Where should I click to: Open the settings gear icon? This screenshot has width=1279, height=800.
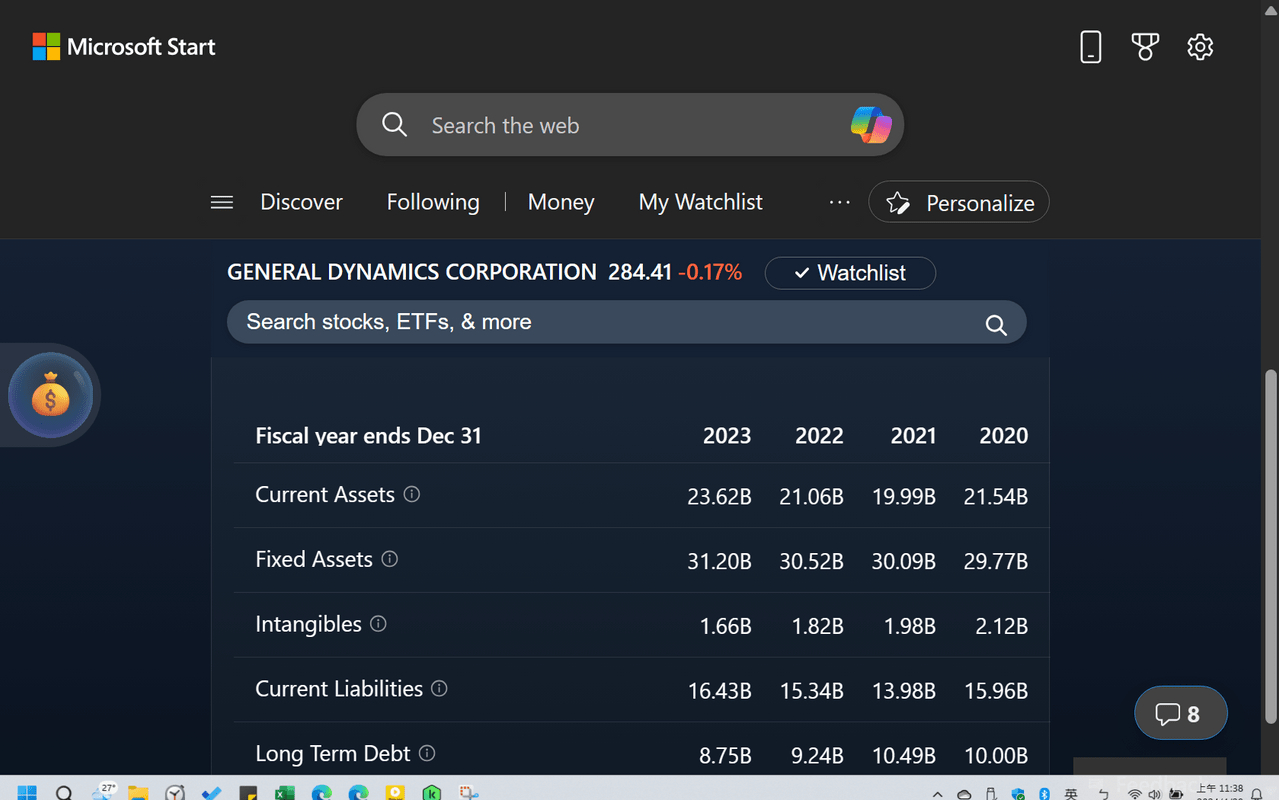point(1200,47)
